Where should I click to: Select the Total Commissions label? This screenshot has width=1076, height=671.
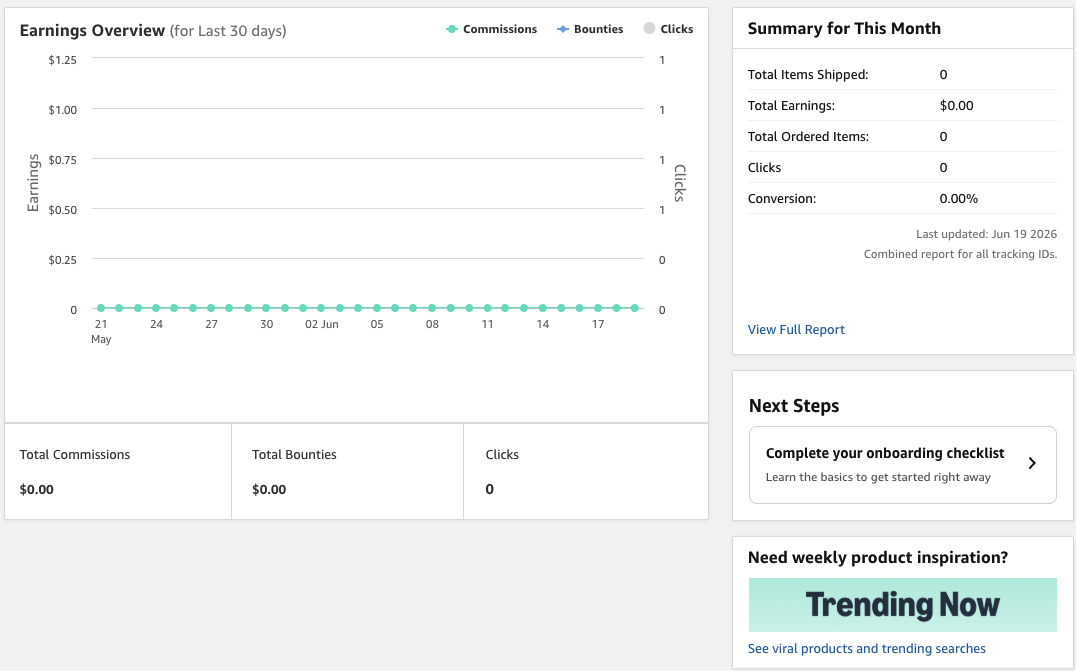point(75,454)
